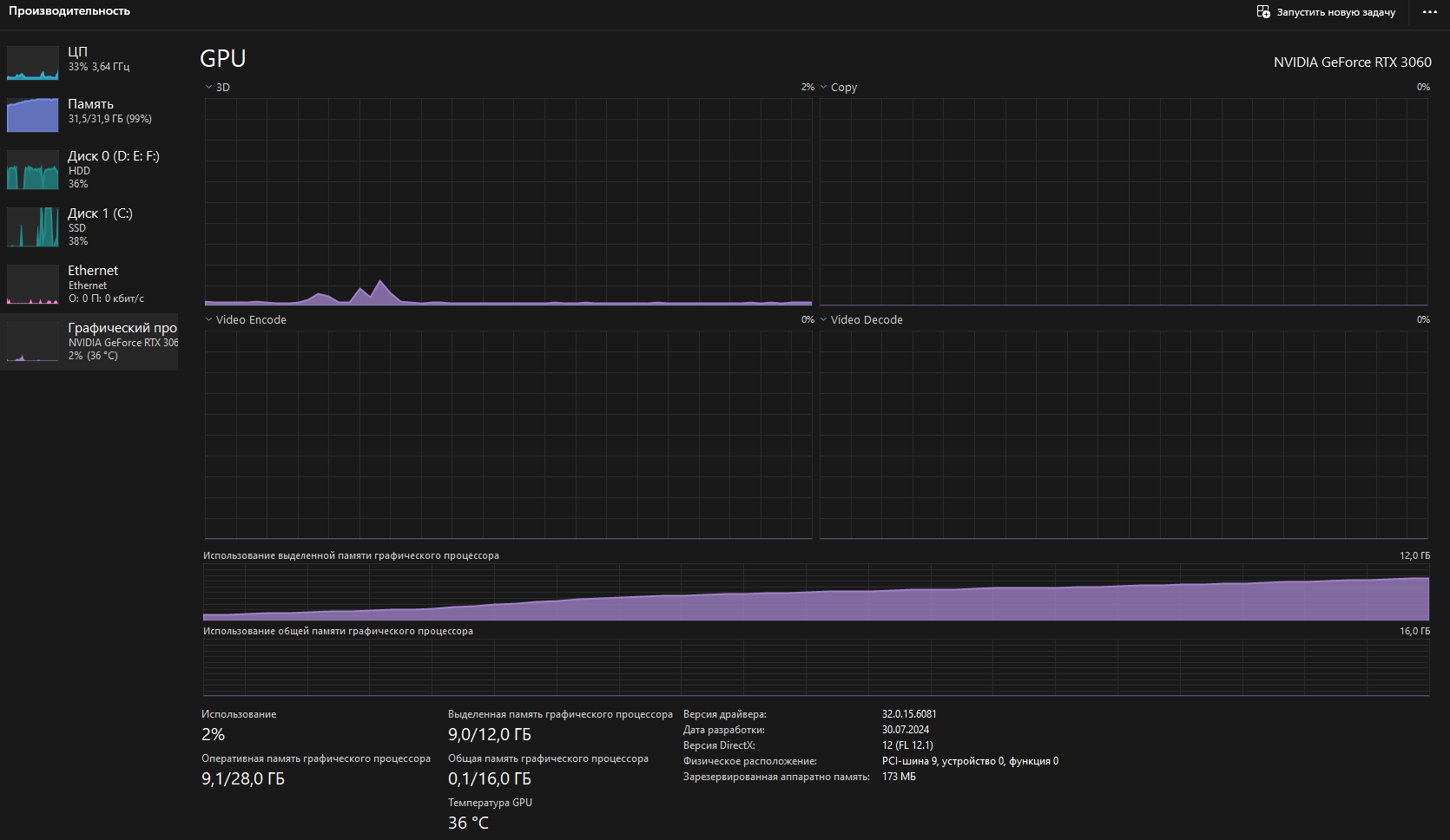Viewport: 1450px width, 840px height.
Task: Open the three-dots more options menu
Action: pyautogui.click(x=1430, y=12)
